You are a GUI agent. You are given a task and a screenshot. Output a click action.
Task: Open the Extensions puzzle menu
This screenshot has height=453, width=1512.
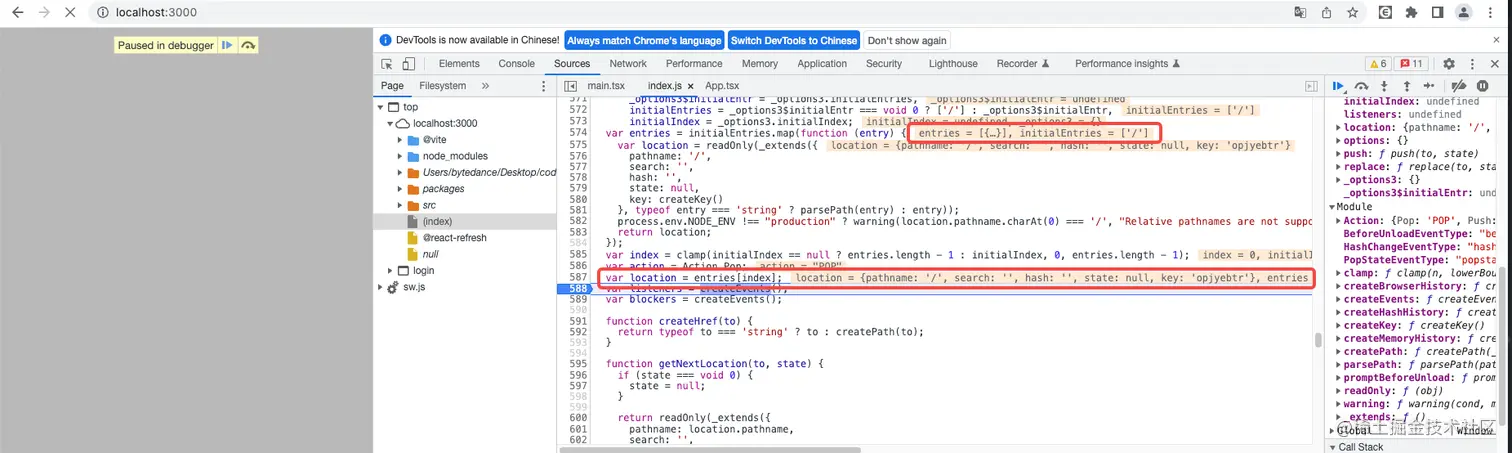(x=1411, y=13)
